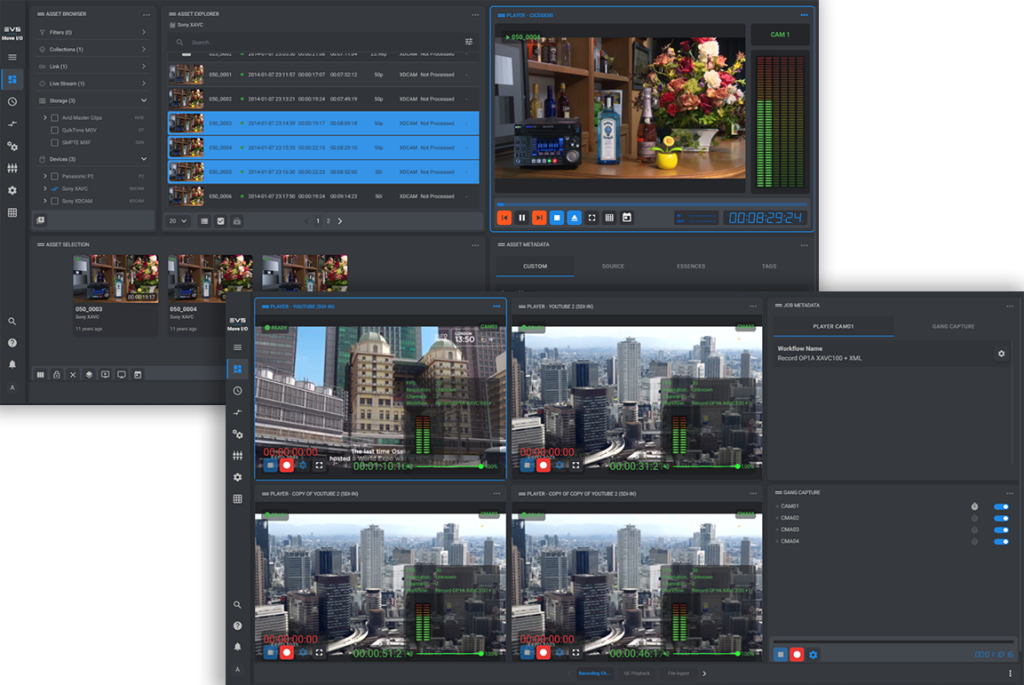The height and width of the screenshot is (685, 1024).
Task: Expand the Filters (0) section
Action: [144, 33]
